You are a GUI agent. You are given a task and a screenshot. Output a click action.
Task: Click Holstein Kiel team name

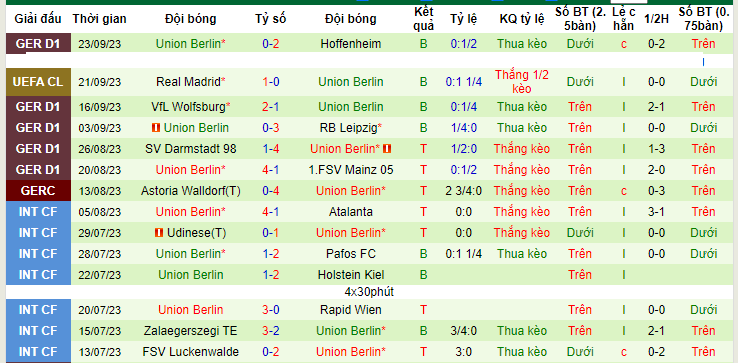351,274
